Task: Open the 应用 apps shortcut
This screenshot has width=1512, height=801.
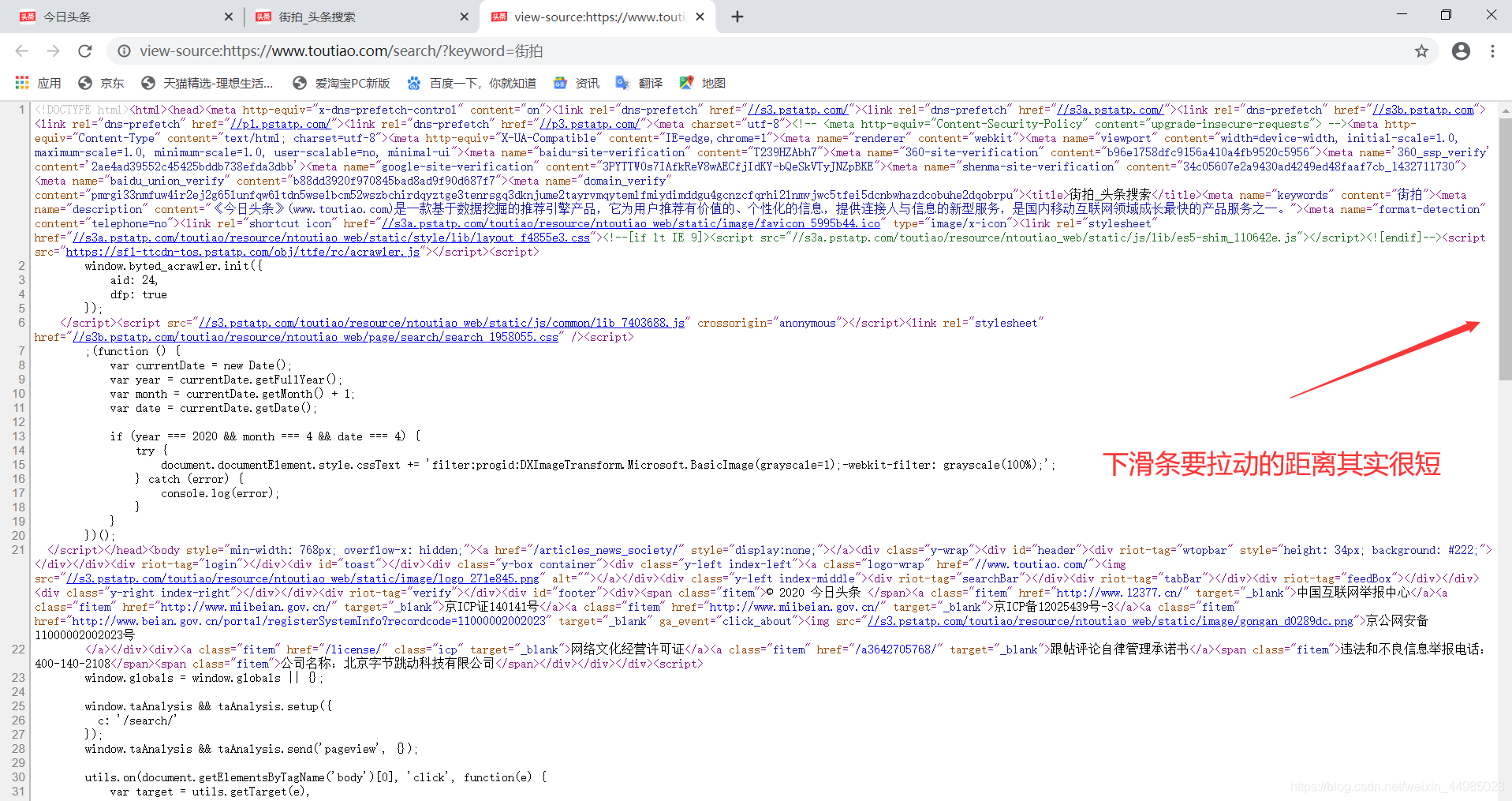Action: pos(38,83)
